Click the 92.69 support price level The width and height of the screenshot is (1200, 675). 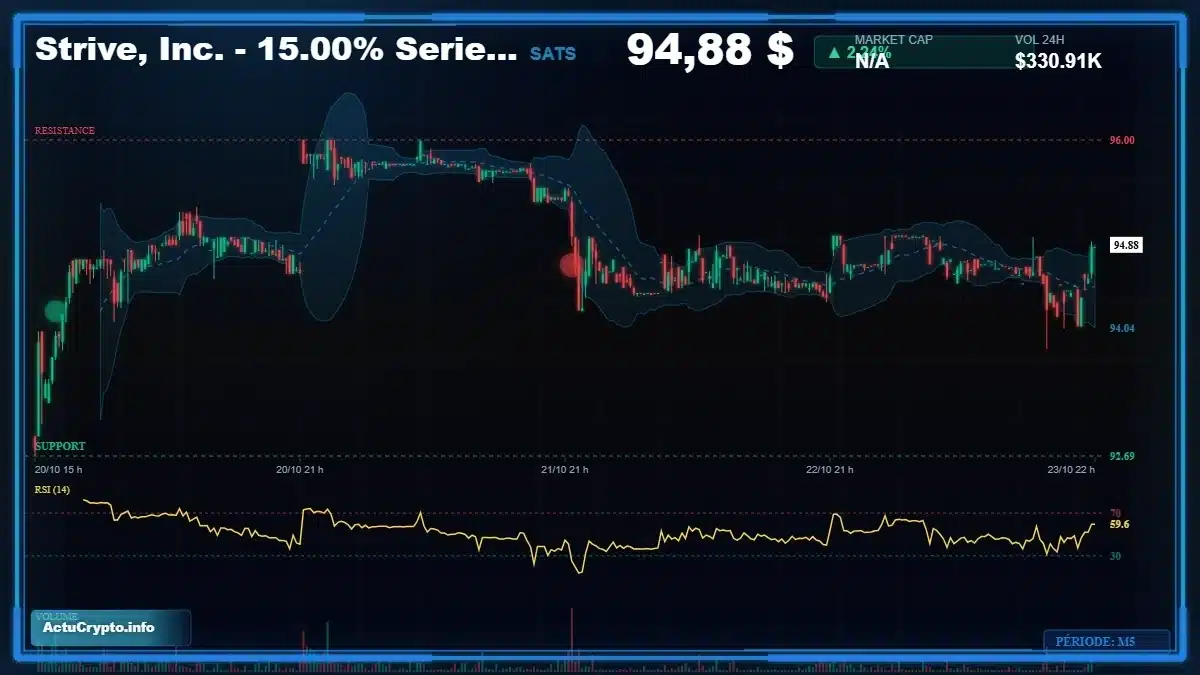coord(1122,457)
